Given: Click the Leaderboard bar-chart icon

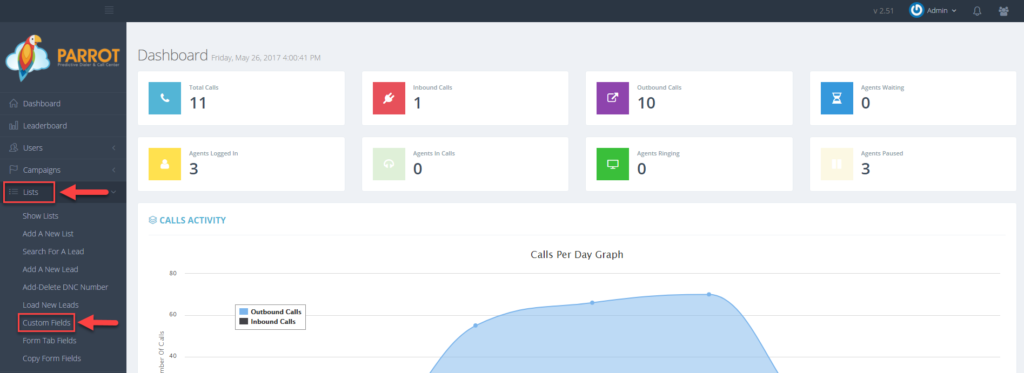Looking at the screenshot, I should pos(14,125).
